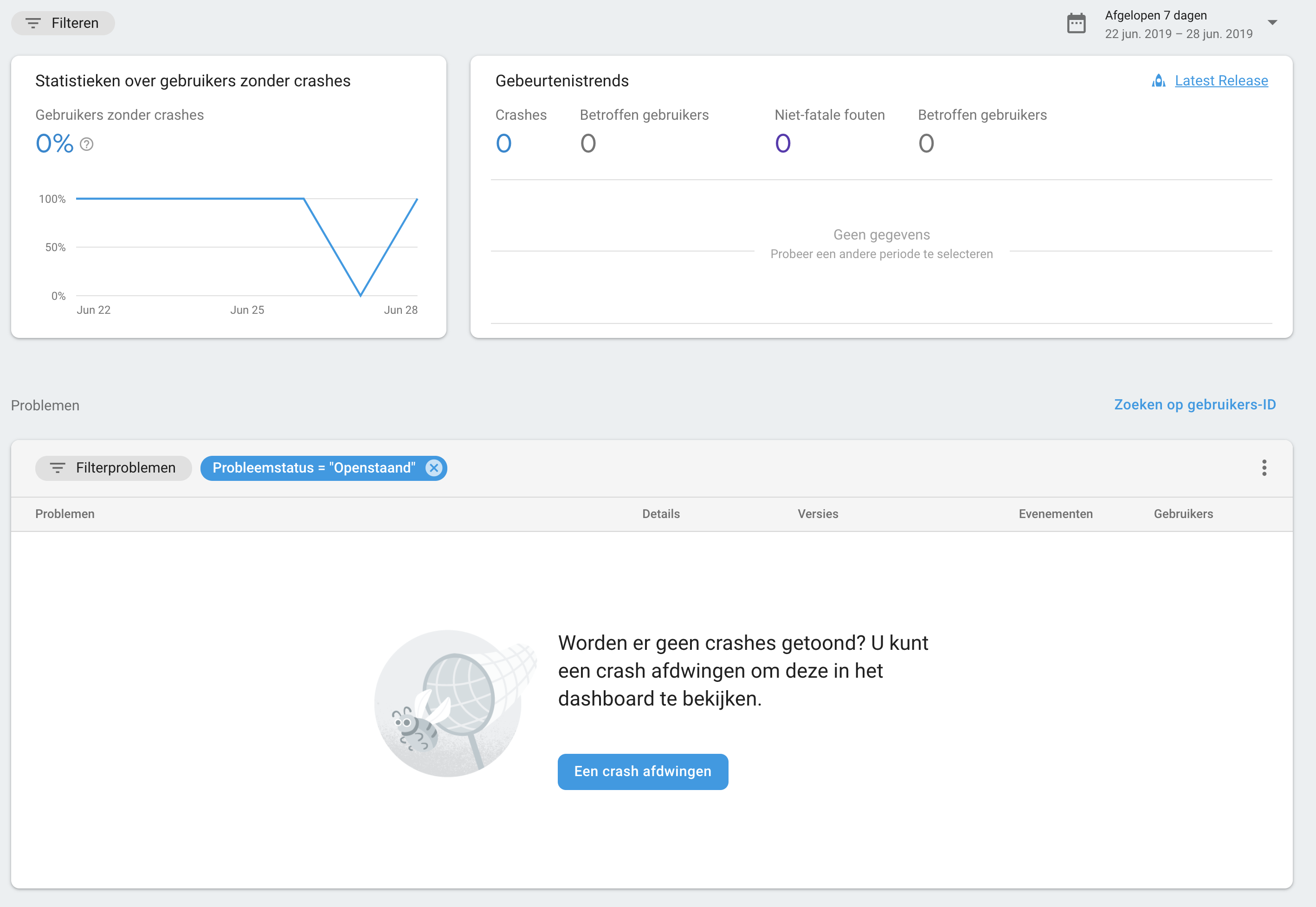Remove the Probleemstatus Openstaand filter chip
The image size is (1316, 907).
[434, 468]
